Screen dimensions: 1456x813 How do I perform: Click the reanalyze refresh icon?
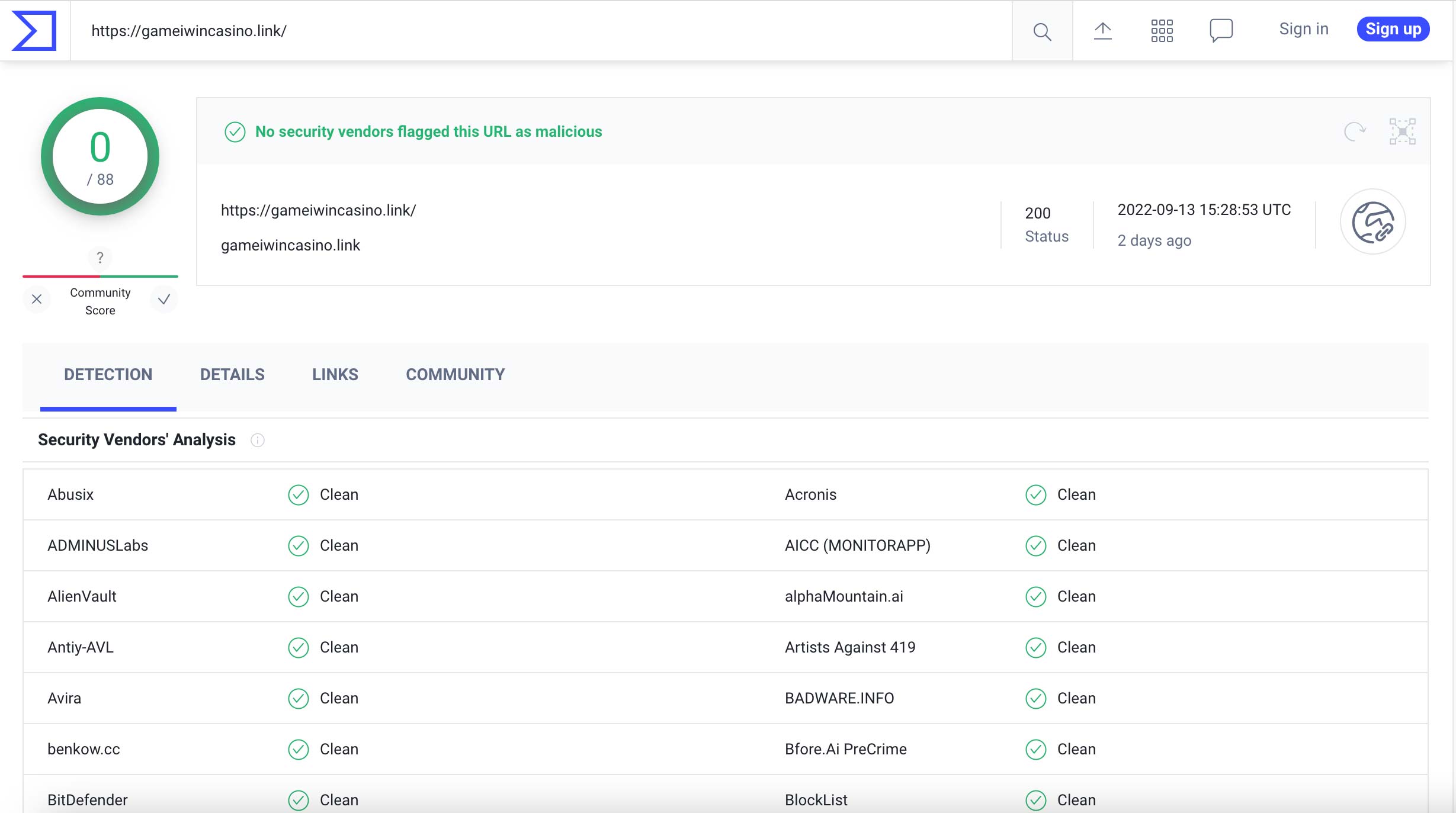[x=1354, y=131]
